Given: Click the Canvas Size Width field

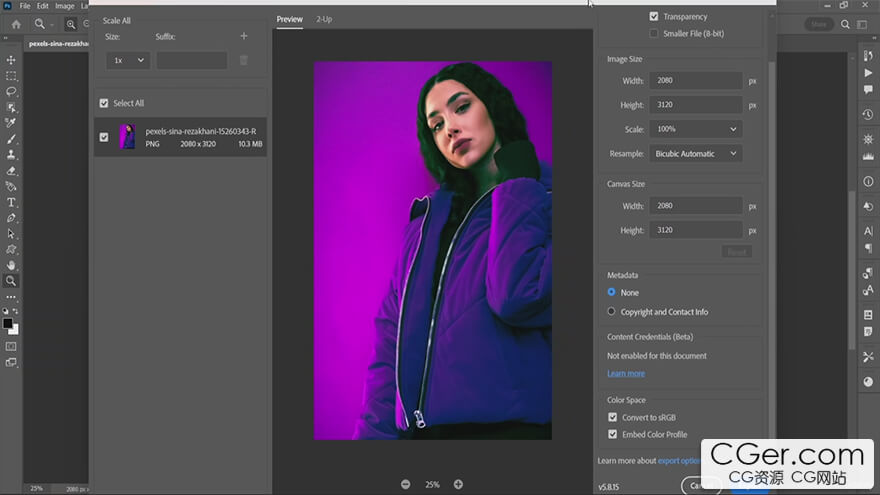Looking at the screenshot, I should coord(695,205).
